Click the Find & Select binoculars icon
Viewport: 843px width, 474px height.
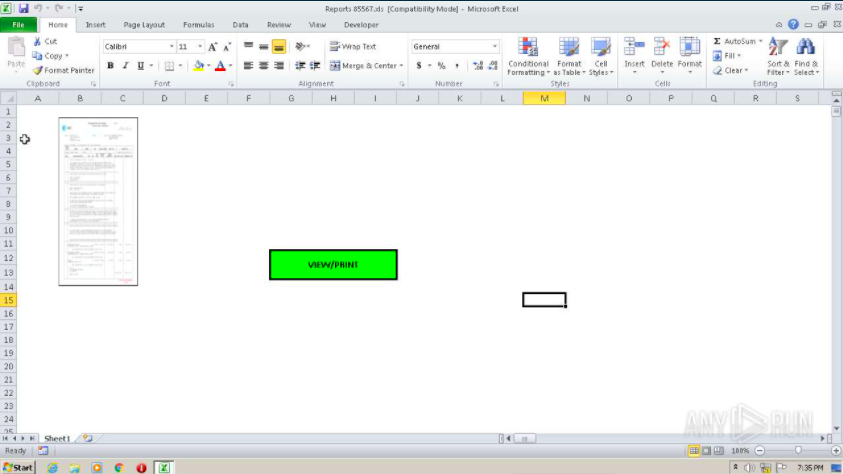coord(806,57)
